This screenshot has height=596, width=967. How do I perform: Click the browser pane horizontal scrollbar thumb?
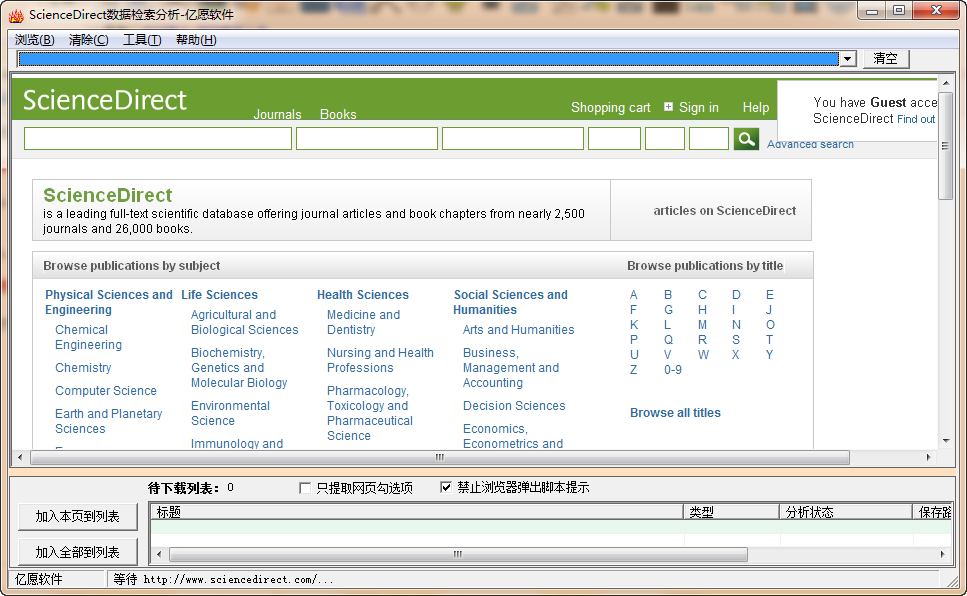(440, 457)
